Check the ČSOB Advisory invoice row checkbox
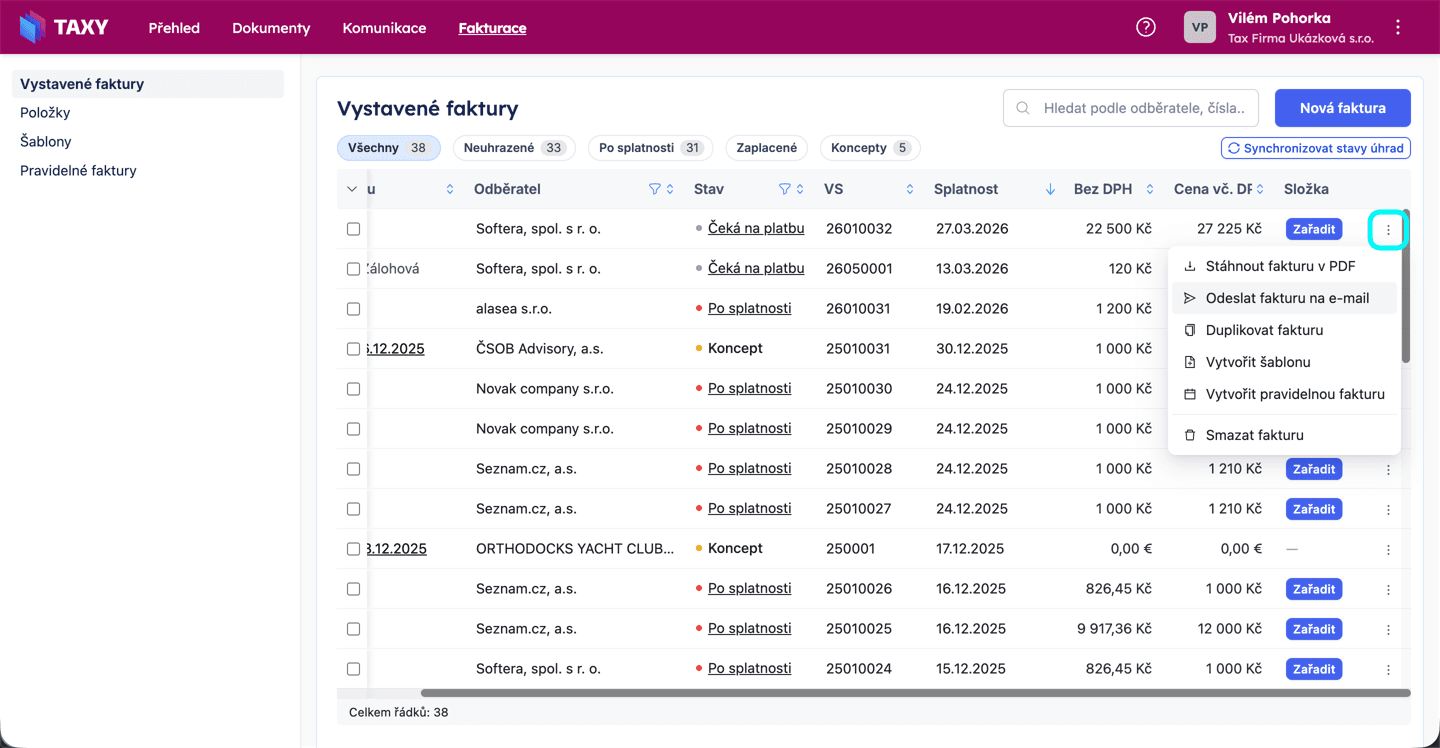Viewport: 1440px width, 748px height. [353, 349]
